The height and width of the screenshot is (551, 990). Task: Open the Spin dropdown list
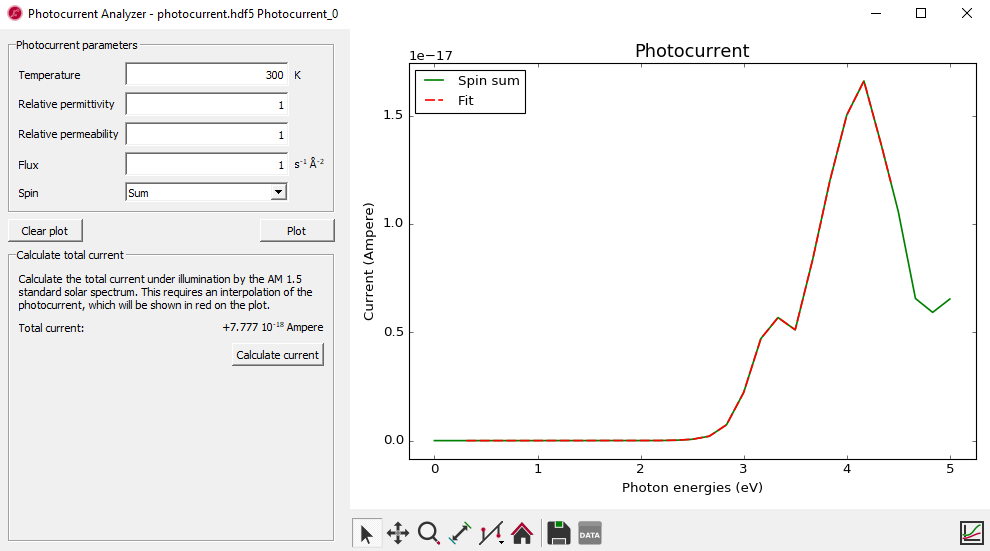[x=206, y=193]
